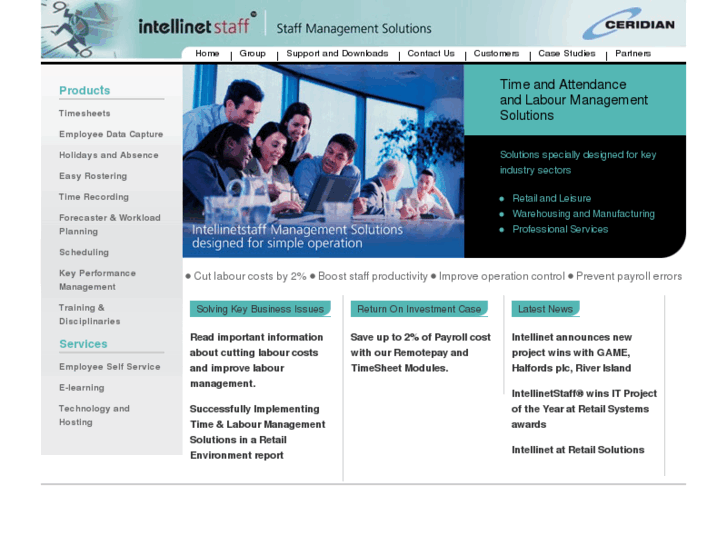Open Warehousing and Manufacturing sector link
Viewport: 727px width, 545px height.
click(583, 214)
